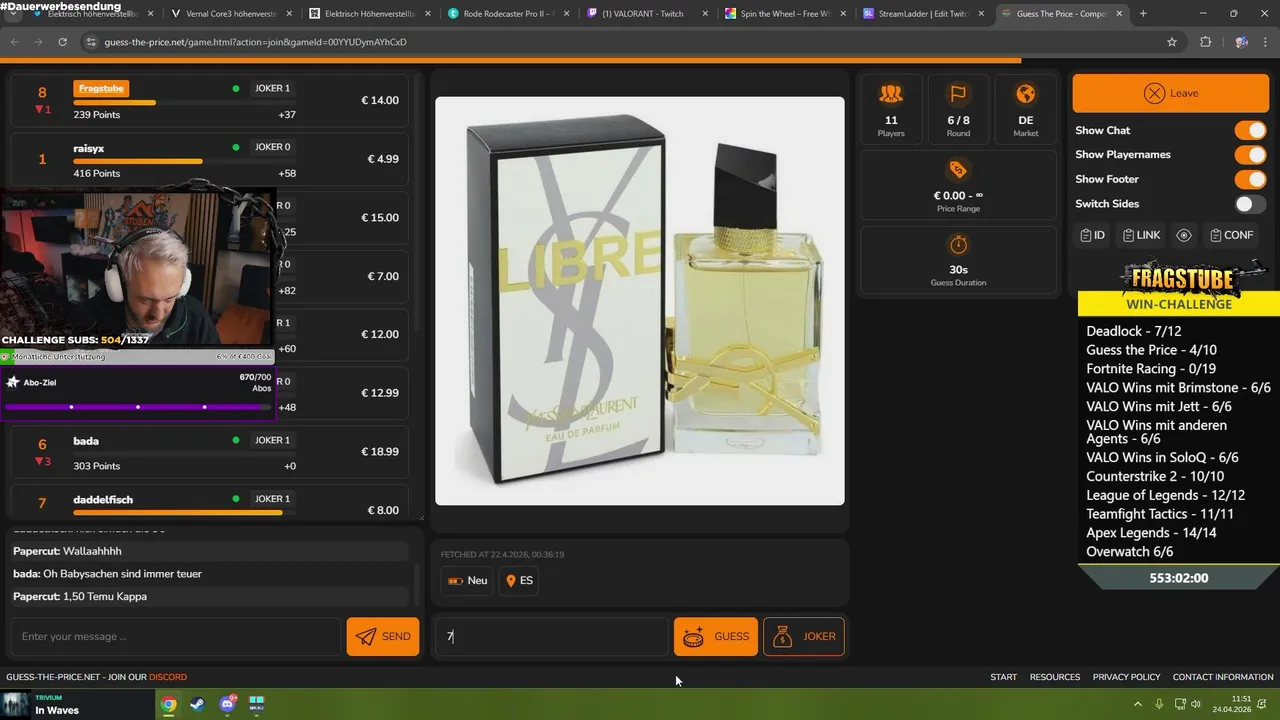Viewport: 1280px width, 720px height.
Task: Switch to the VALORANT - Twitch tab
Action: (645, 14)
